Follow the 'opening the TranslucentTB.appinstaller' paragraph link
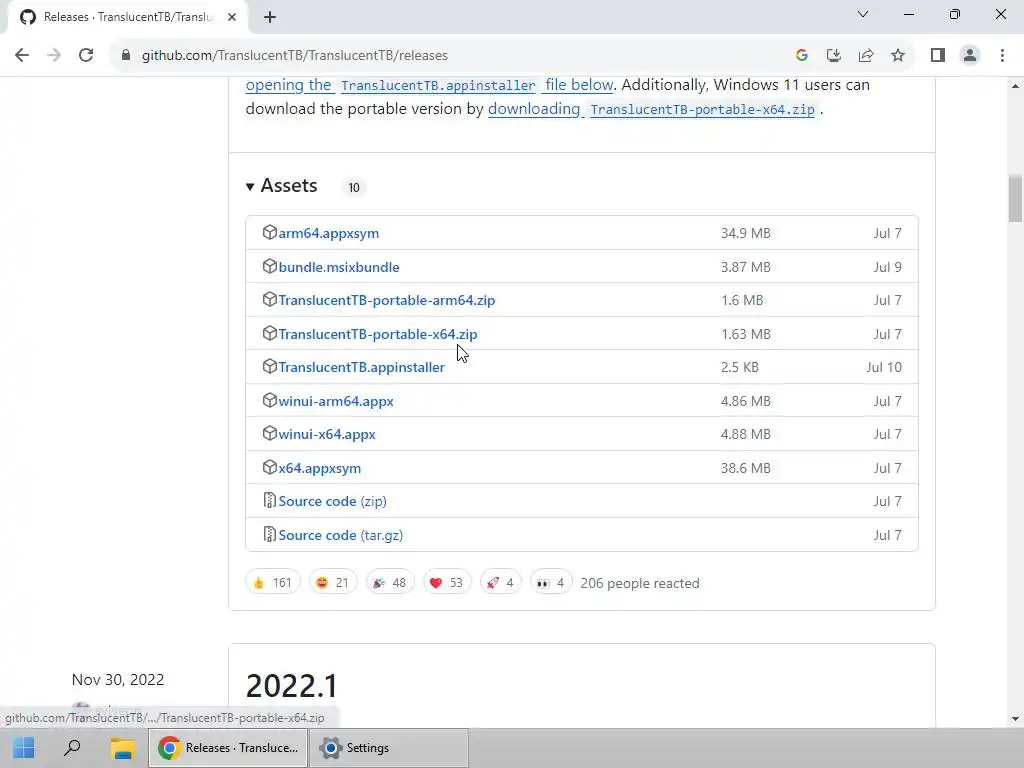The width and height of the screenshot is (1024, 768). [x=429, y=85]
